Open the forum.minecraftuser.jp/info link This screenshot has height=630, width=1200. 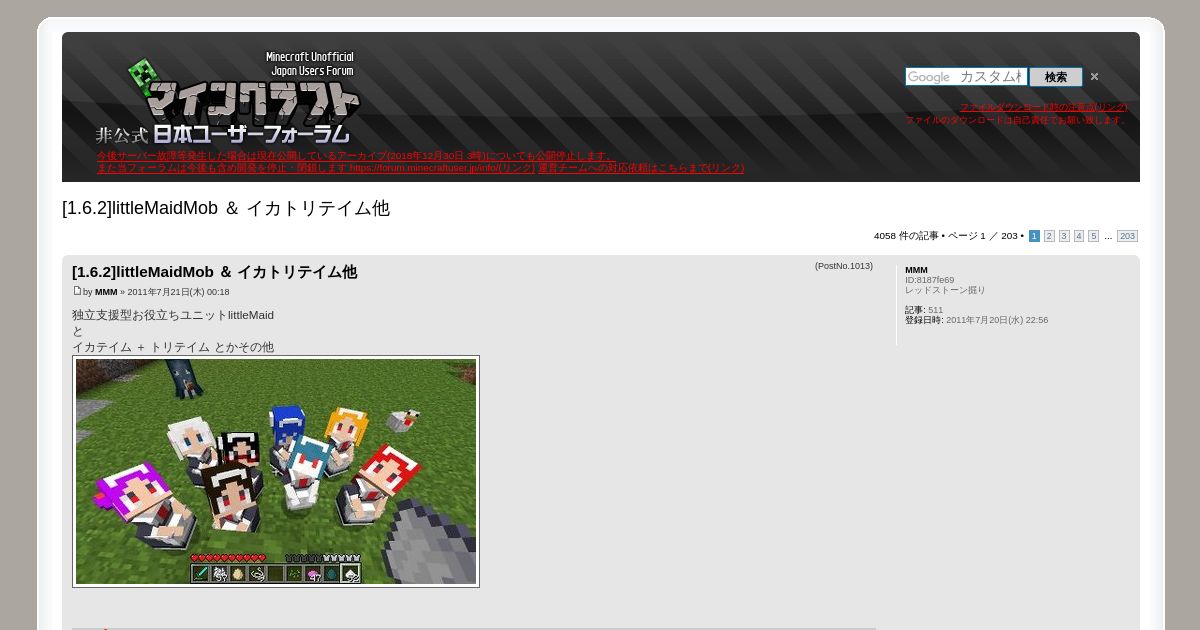pyautogui.click(x=442, y=168)
